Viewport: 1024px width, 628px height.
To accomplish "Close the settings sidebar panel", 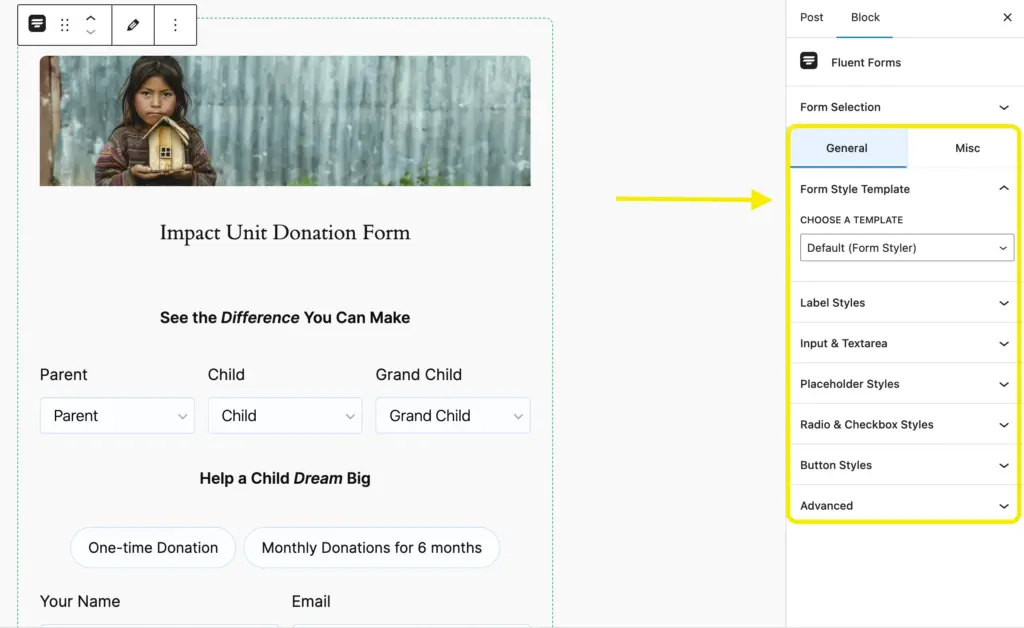I will [1007, 17].
